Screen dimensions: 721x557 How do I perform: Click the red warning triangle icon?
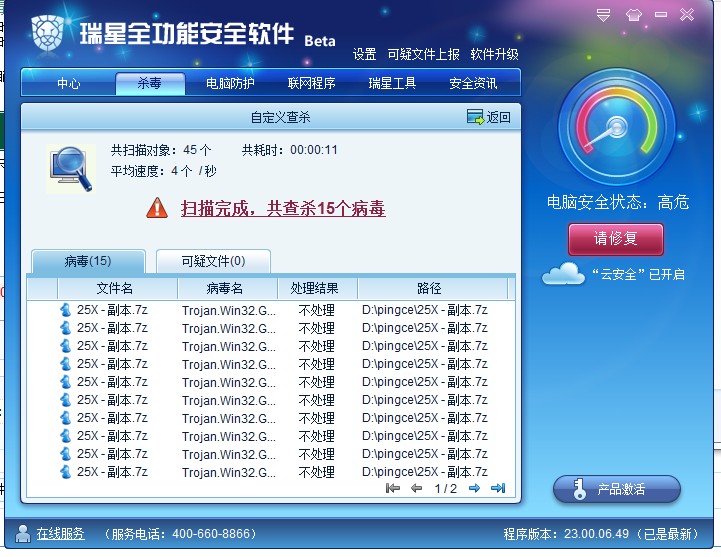coord(157,208)
